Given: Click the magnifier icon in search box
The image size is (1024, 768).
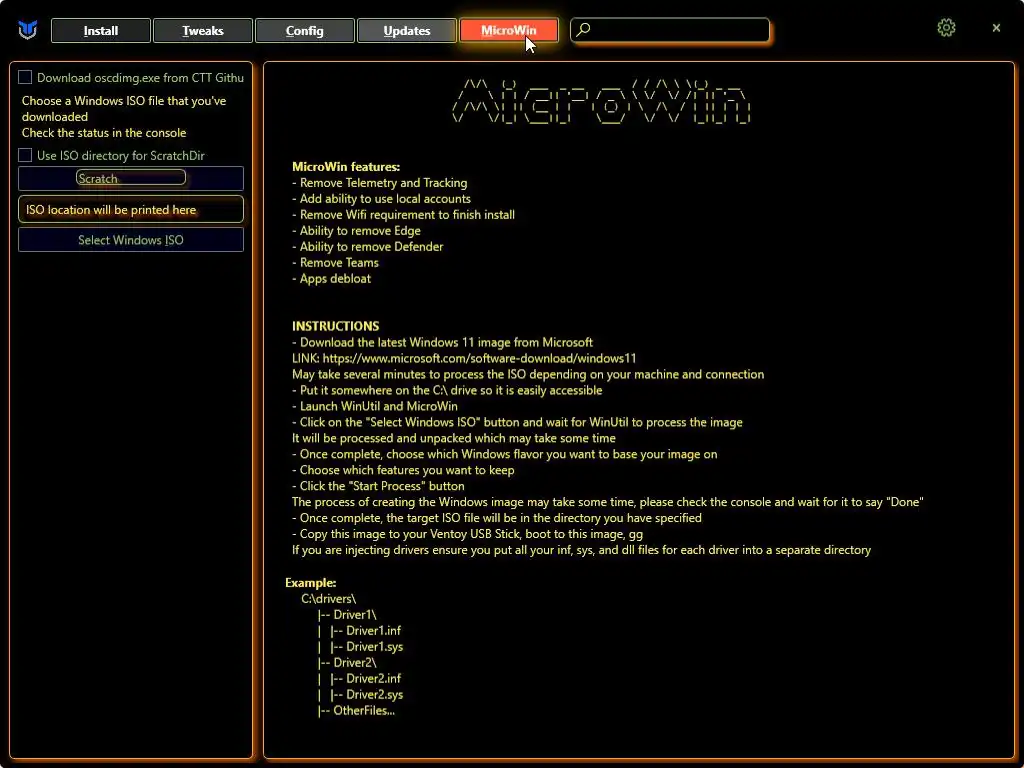Looking at the screenshot, I should click(583, 29).
